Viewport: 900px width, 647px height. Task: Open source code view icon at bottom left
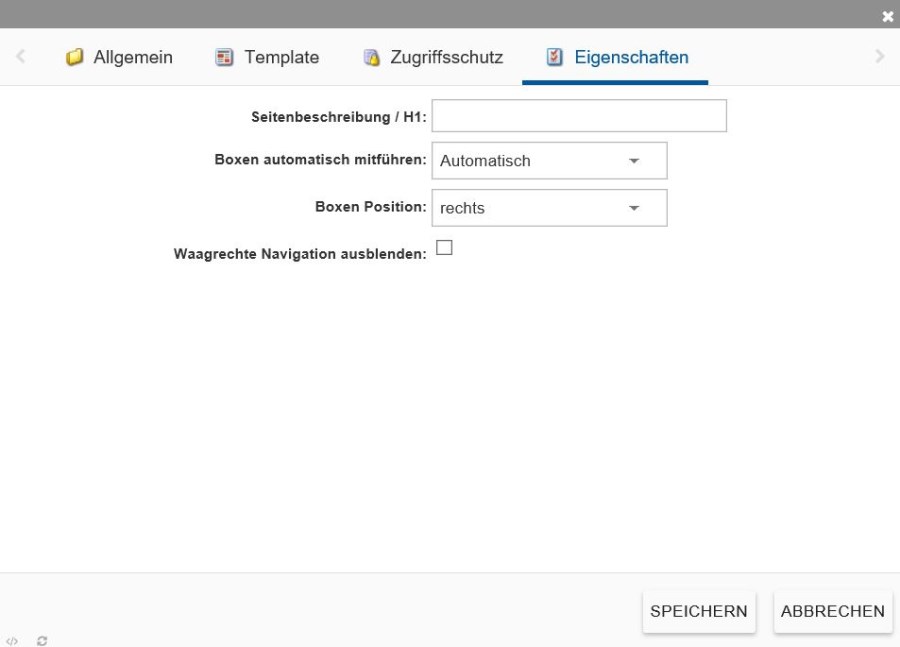(x=12, y=640)
